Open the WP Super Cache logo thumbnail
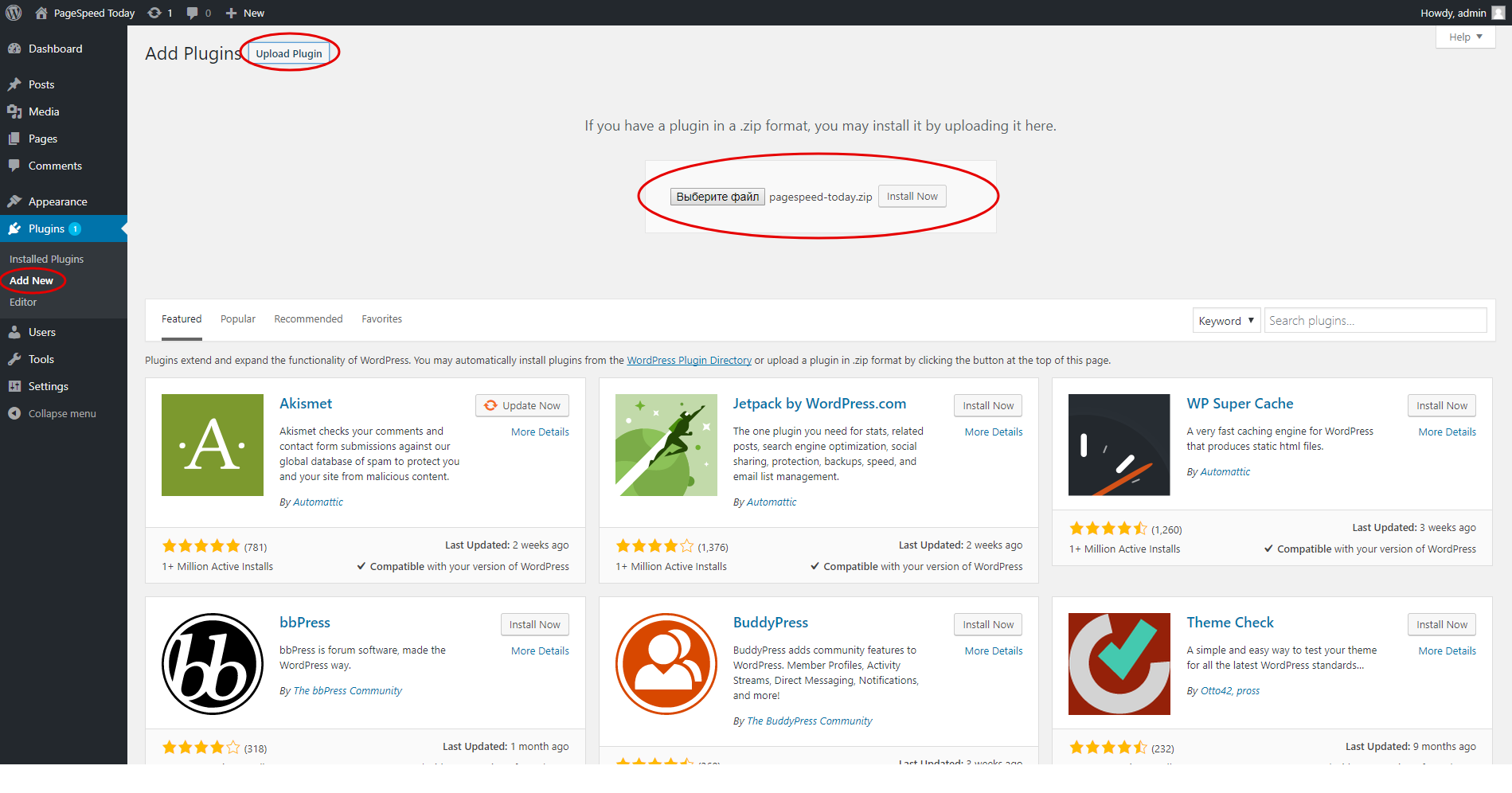Viewport: 1512px width, 793px height. 1119,445
